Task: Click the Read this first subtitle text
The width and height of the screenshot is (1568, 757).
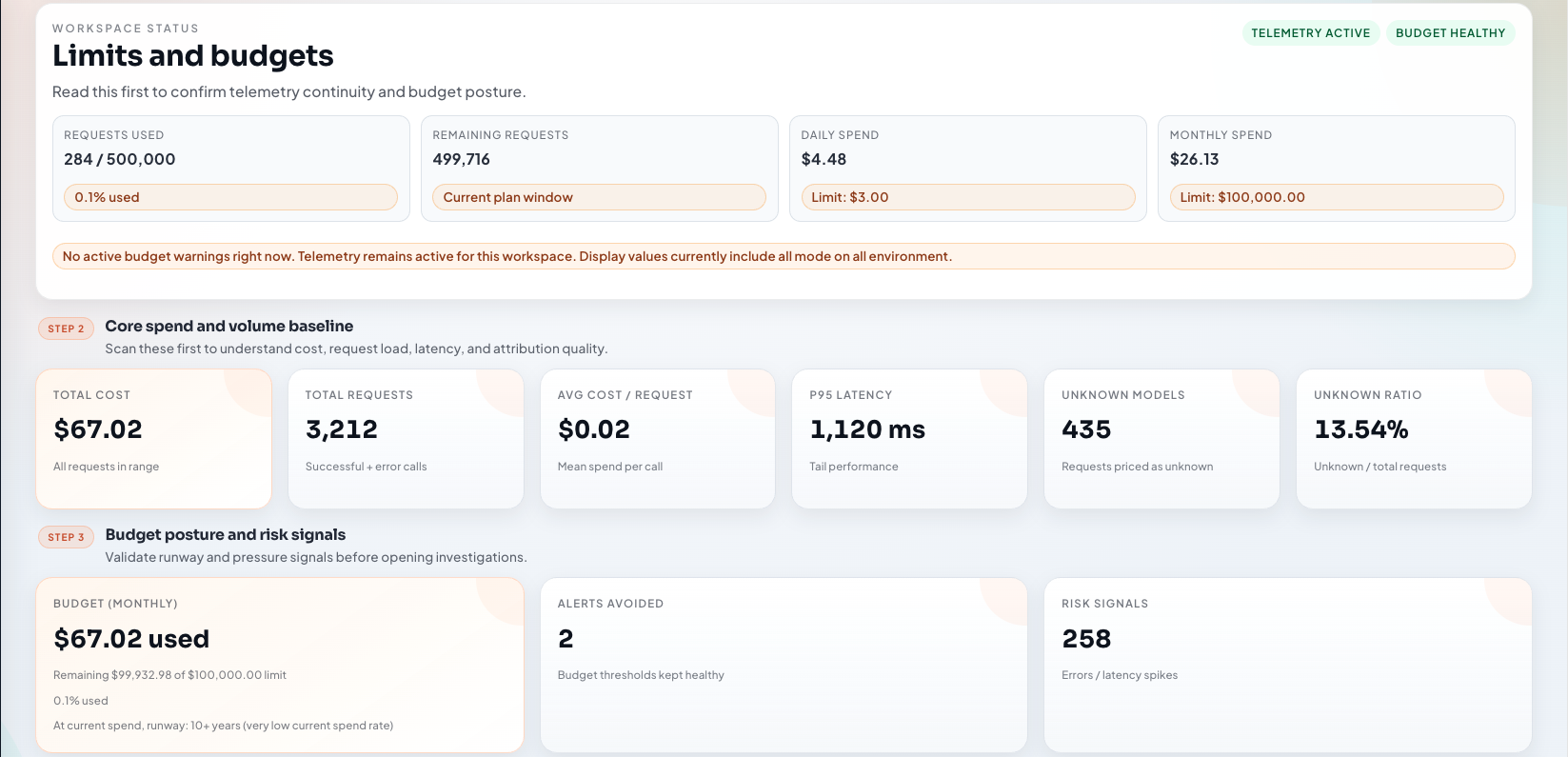Action: [289, 92]
